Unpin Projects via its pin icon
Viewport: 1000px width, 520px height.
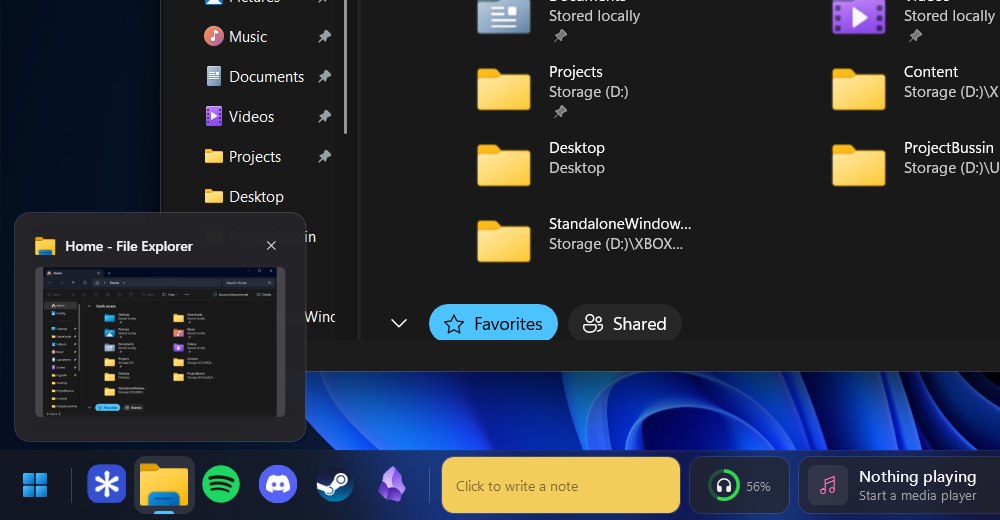pos(325,156)
